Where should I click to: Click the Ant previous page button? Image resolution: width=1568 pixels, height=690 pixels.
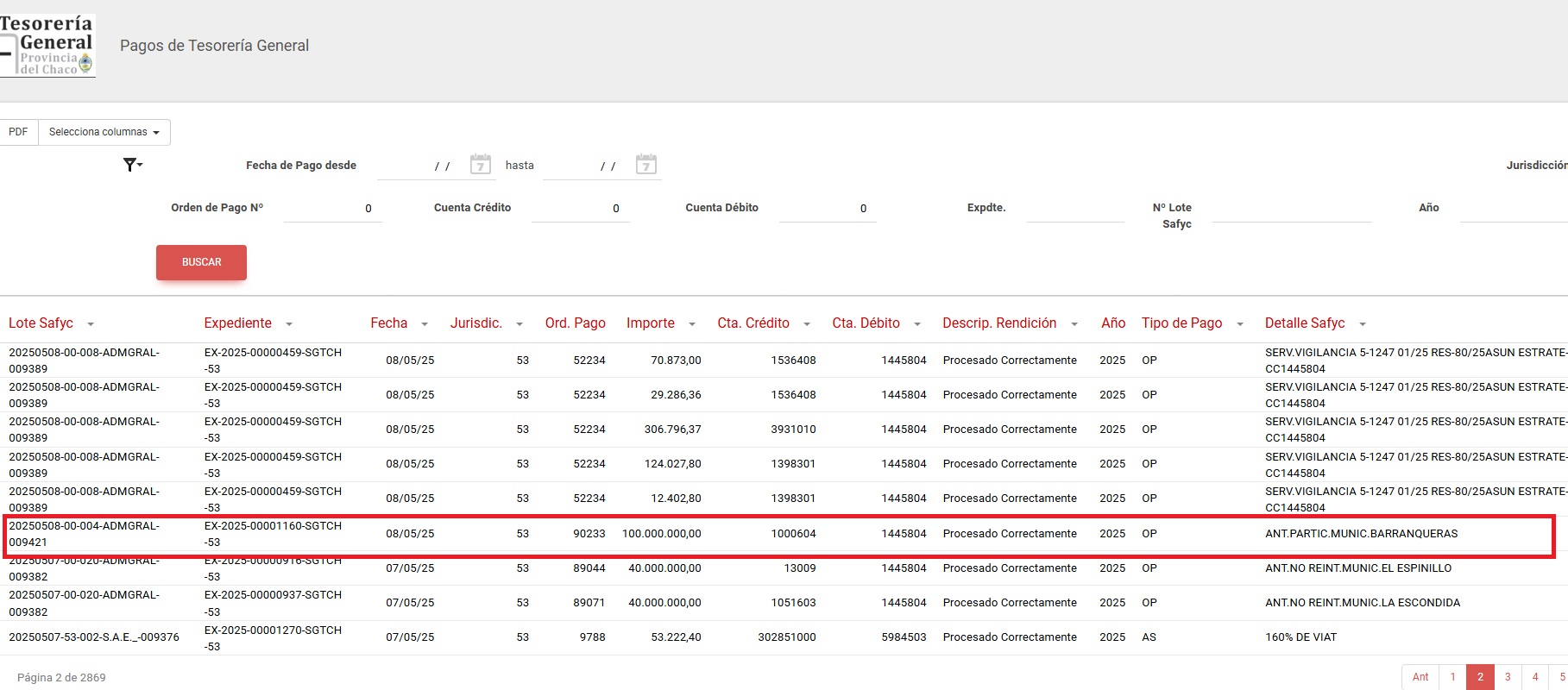coord(1420,677)
